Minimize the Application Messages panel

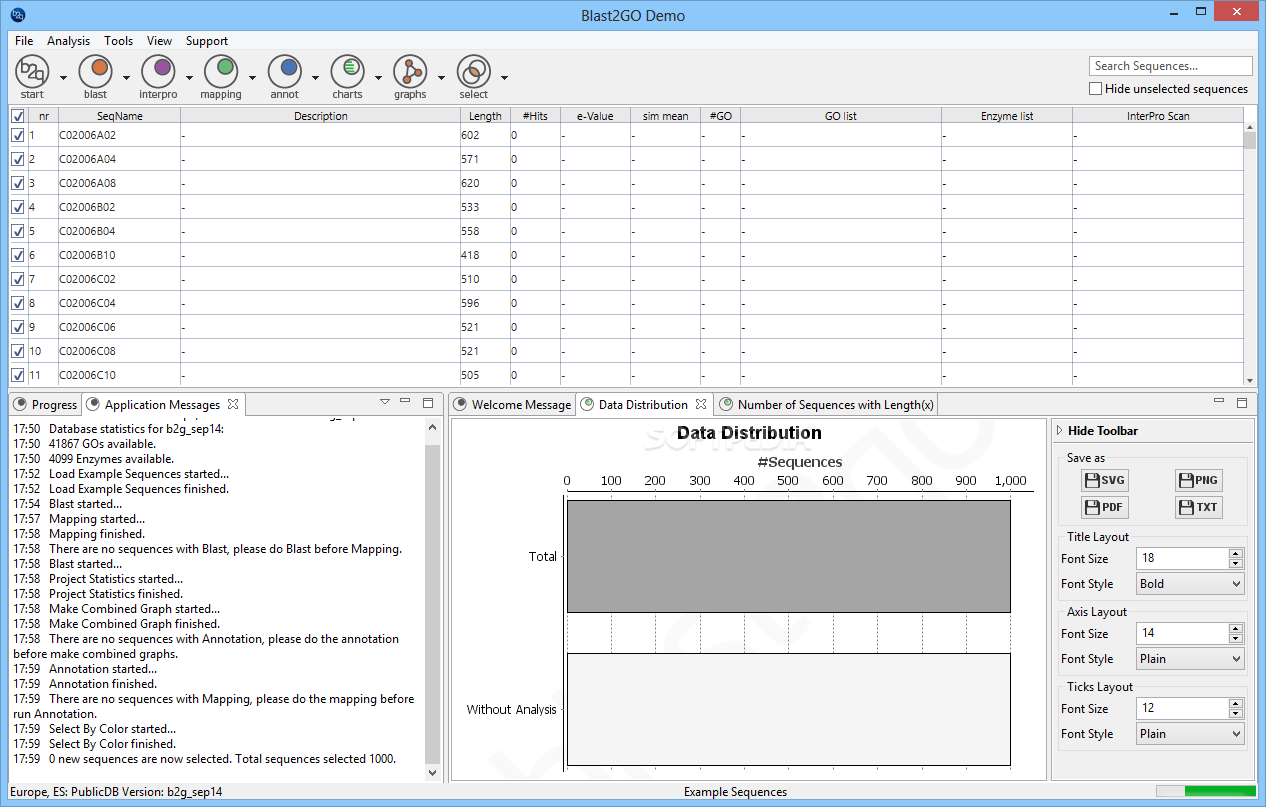pyautogui.click(x=405, y=401)
